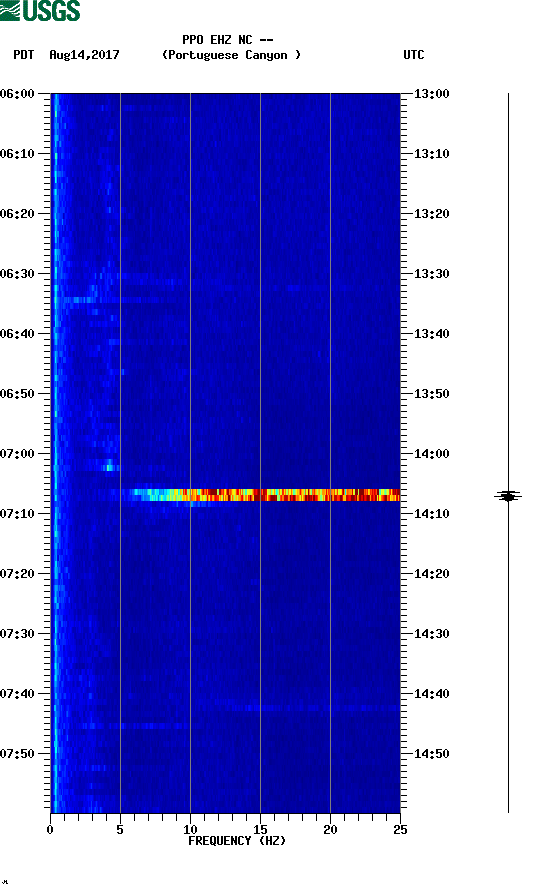The width and height of the screenshot is (552, 893).
Task: Click the '14:50' UTC time label
Action: pyautogui.click(x=432, y=753)
